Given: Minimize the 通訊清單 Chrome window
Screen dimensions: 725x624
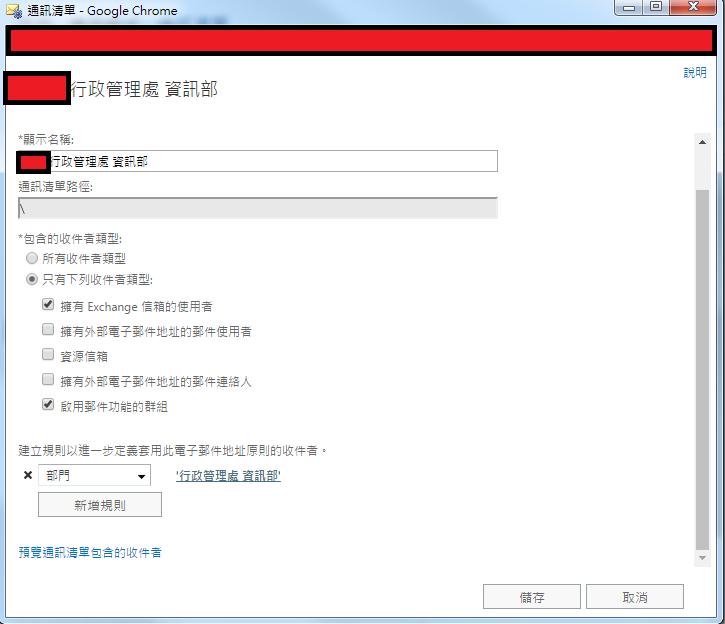Looking at the screenshot, I should [x=629, y=7].
